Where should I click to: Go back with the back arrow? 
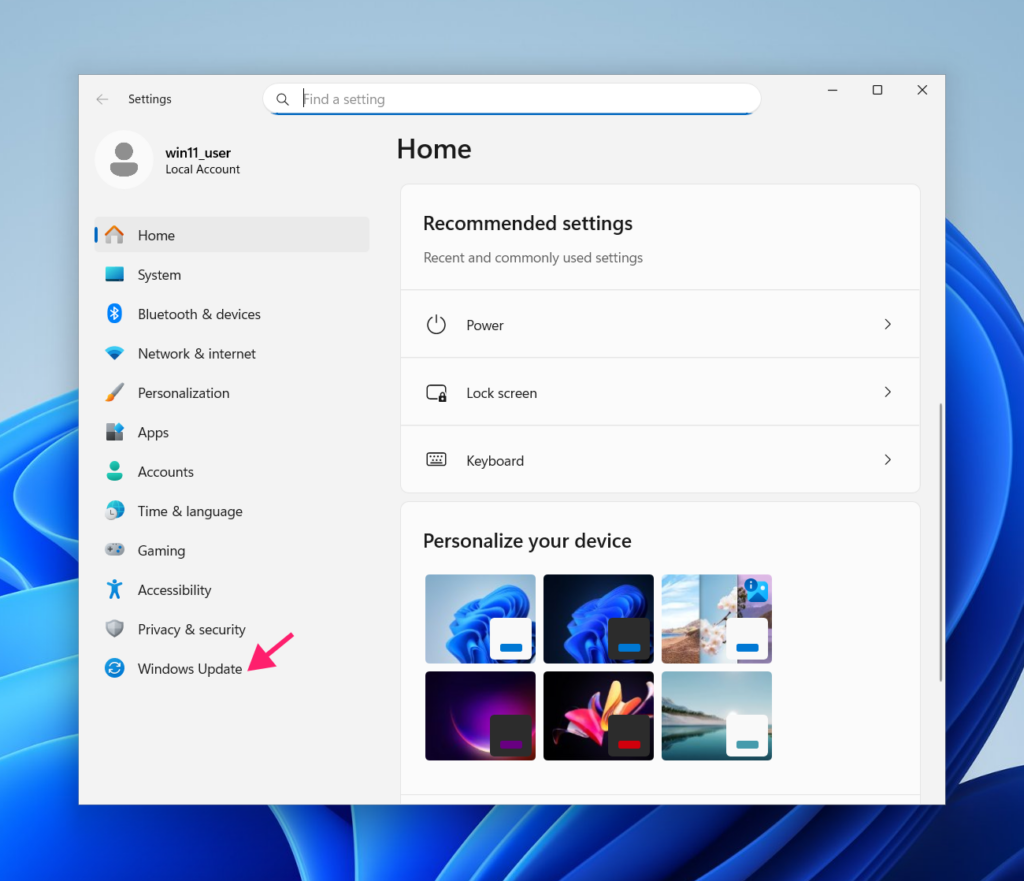tap(102, 99)
